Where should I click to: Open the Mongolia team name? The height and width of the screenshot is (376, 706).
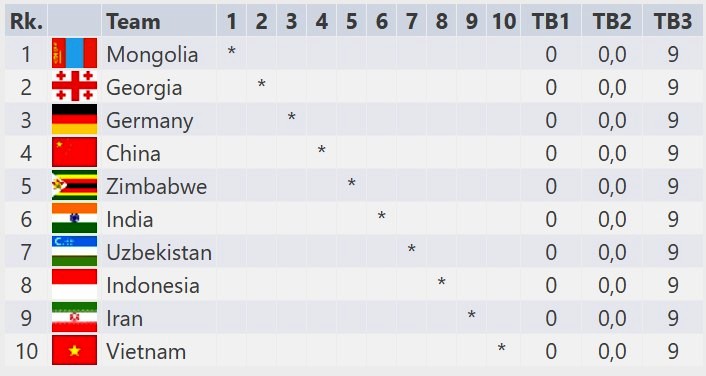tap(152, 54)
